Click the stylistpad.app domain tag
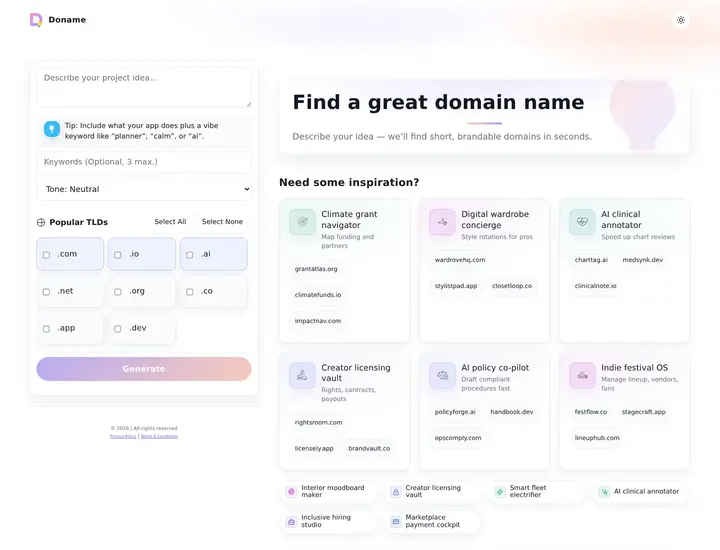This screenshot has width=720, height=550. pyautogui.click(x=456, y=286)
